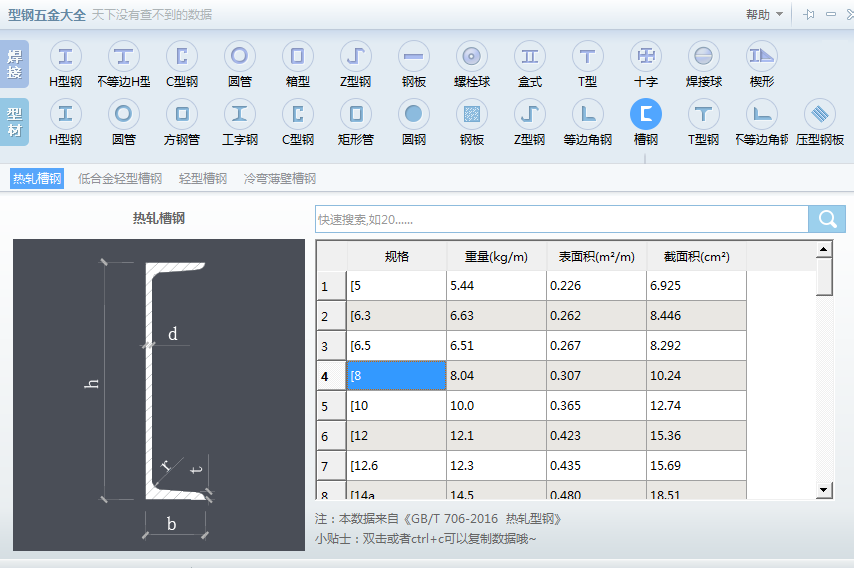Viewport: 854px width, 568px height.
Task: Click weight value 5.44
Action: (x=496, y=286)
